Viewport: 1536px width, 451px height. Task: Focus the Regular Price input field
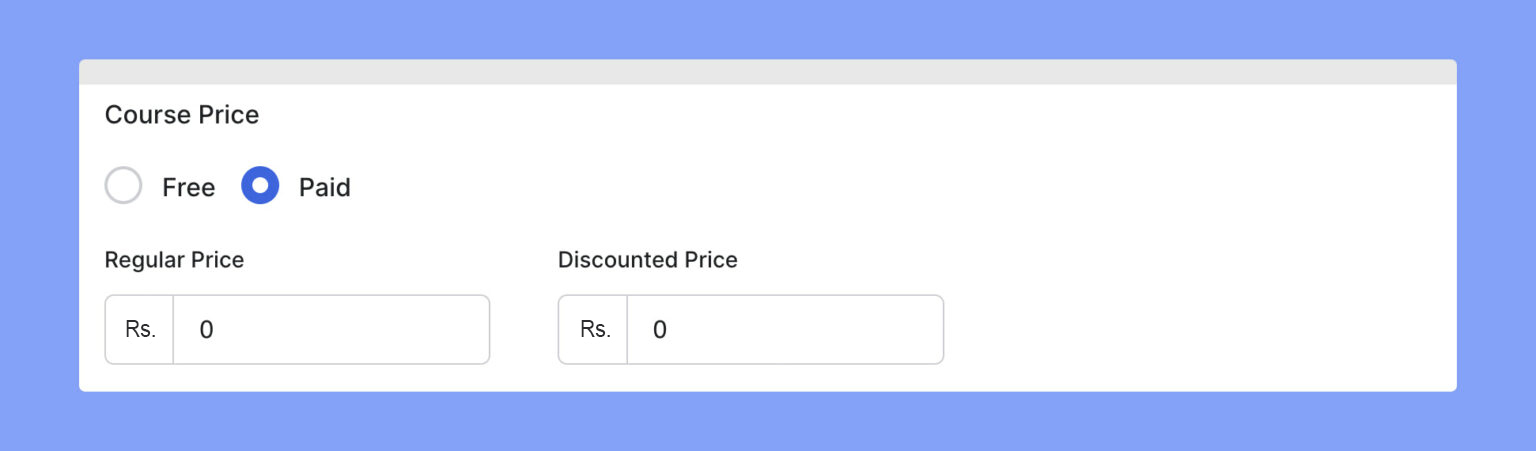(330, 330)
